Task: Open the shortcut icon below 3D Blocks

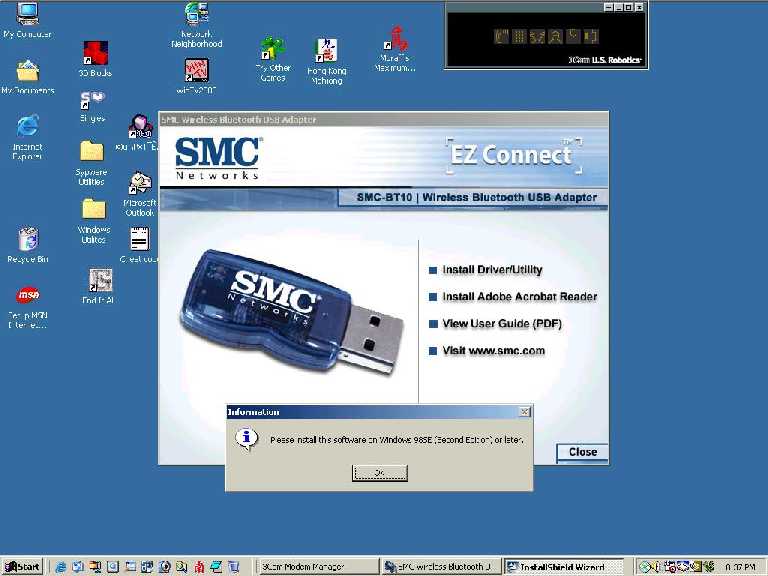Action: pos(93,106)
